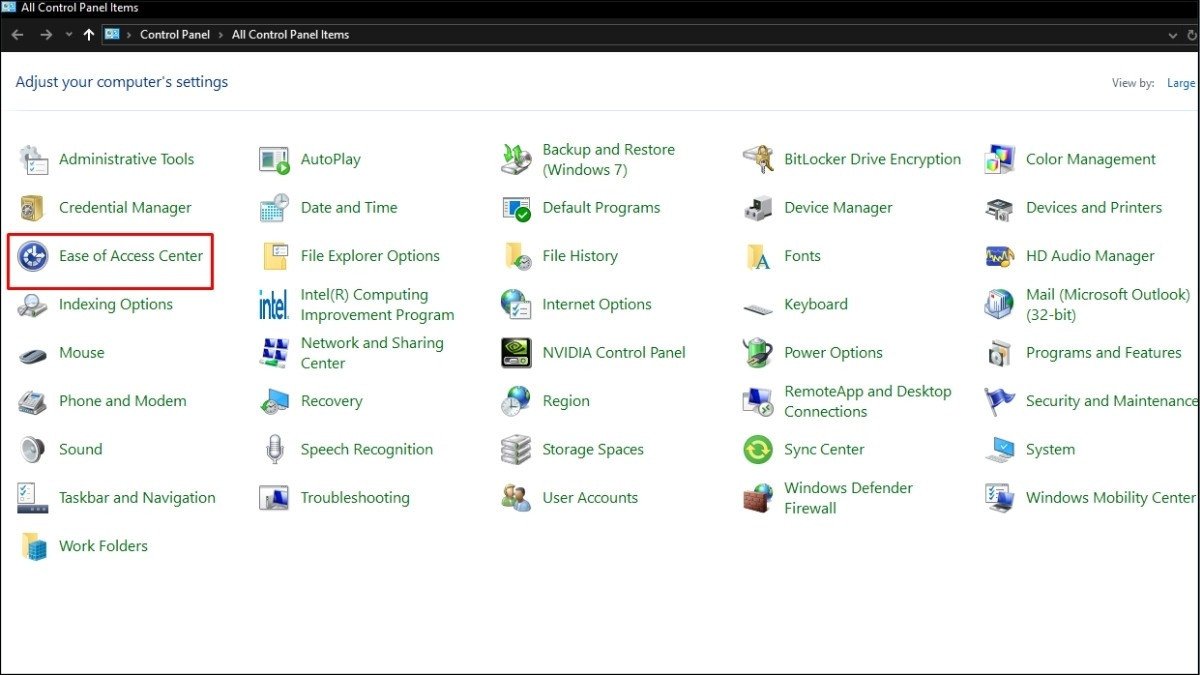Viewport: 1200px width, 675px height.
Task: Click the Intel Computing Improvement Program icon
Action: point(274,305)
